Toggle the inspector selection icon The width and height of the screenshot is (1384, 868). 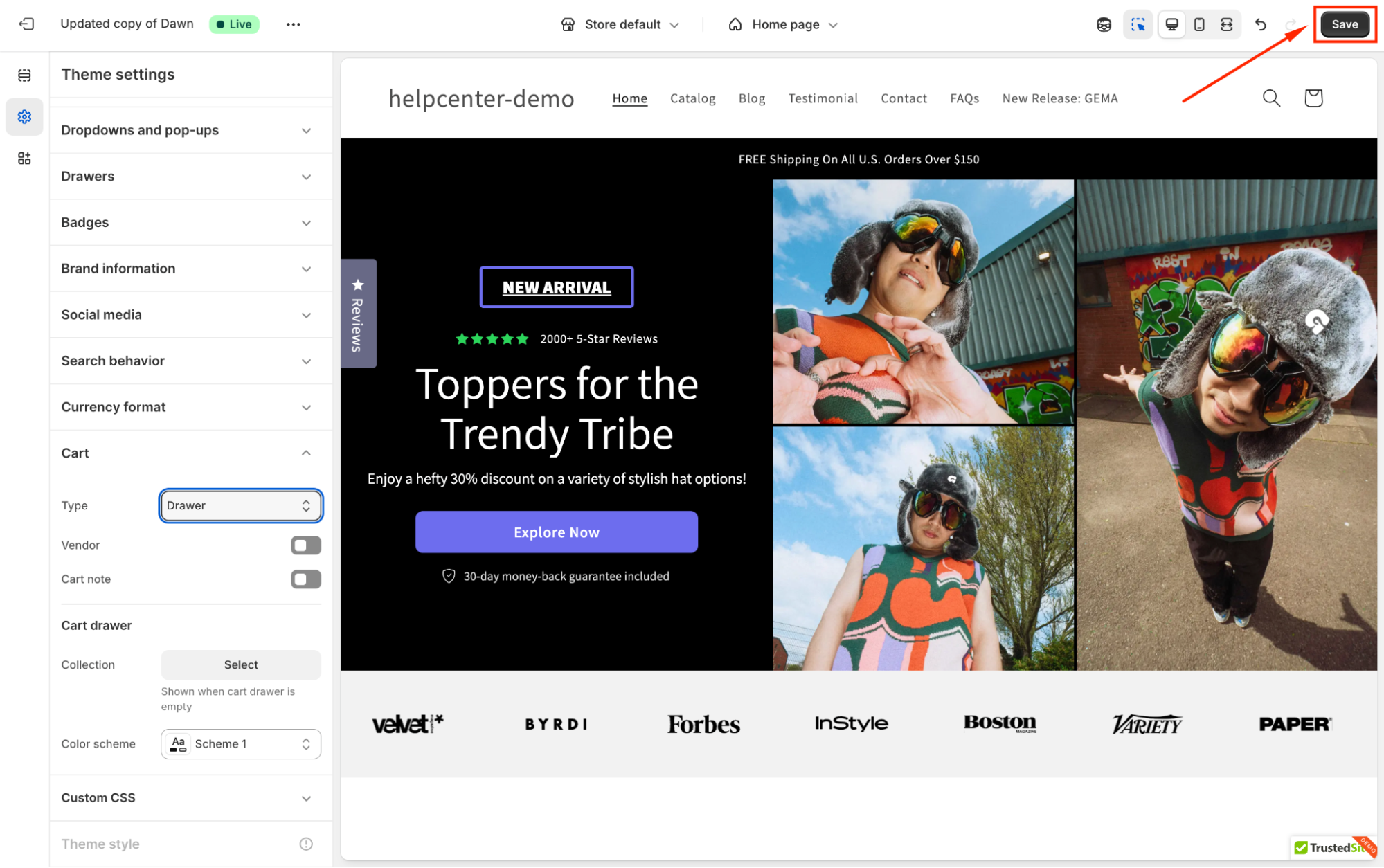[x=1138, y=24]
